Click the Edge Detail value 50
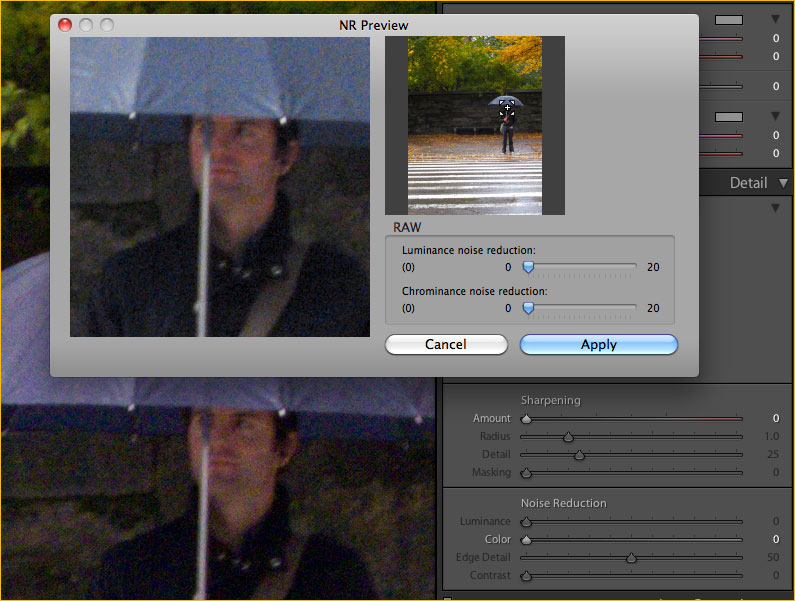This screenshot has height=601, width=795. pyautogui.click(x=773, y=557)
